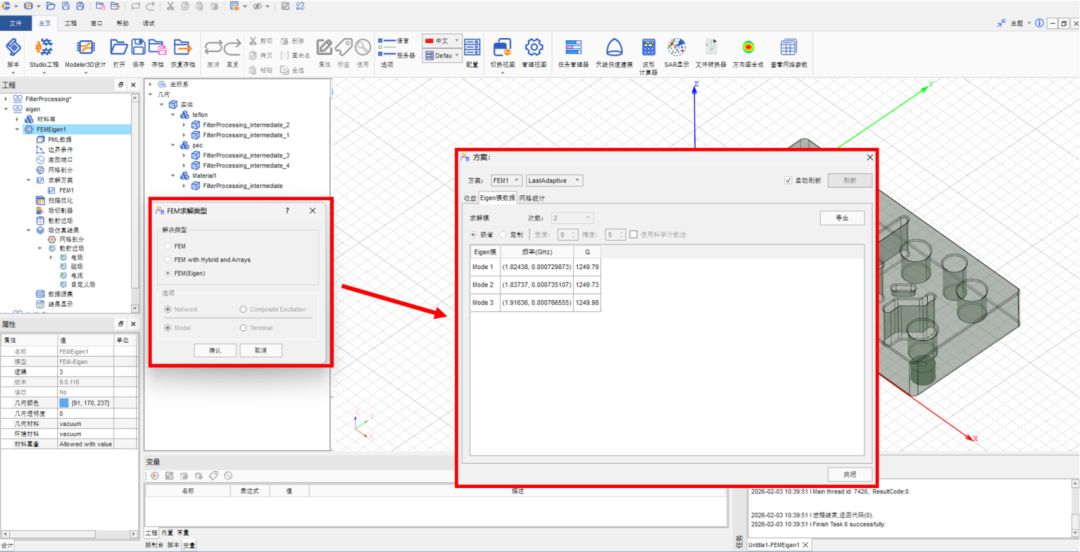Click 取消 in FEM求解类型 dialog
This screenshot has height=552, width=1080.
(x=261, y=350)
